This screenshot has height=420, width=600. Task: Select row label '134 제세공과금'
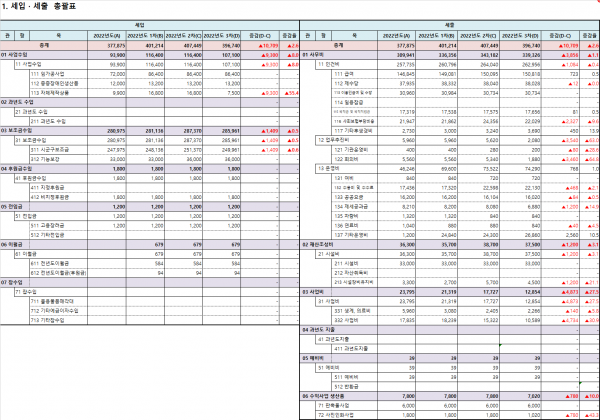click(x=351, y=207)
